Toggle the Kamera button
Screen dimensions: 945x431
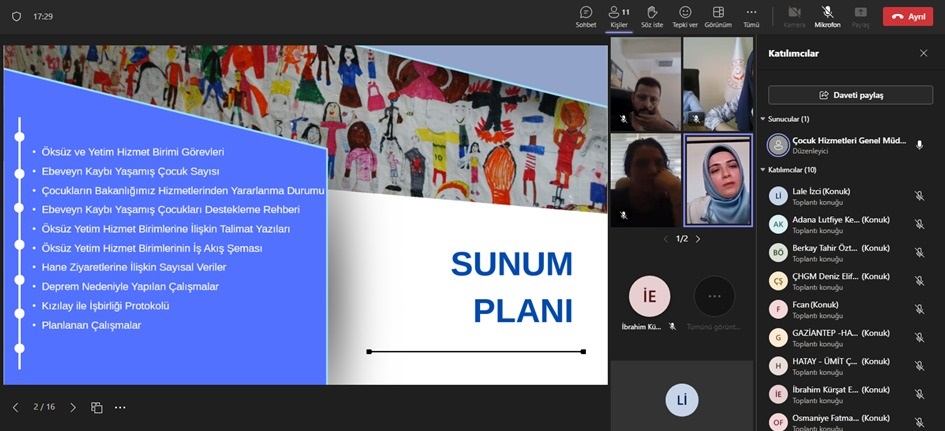[x=794, y=13]
